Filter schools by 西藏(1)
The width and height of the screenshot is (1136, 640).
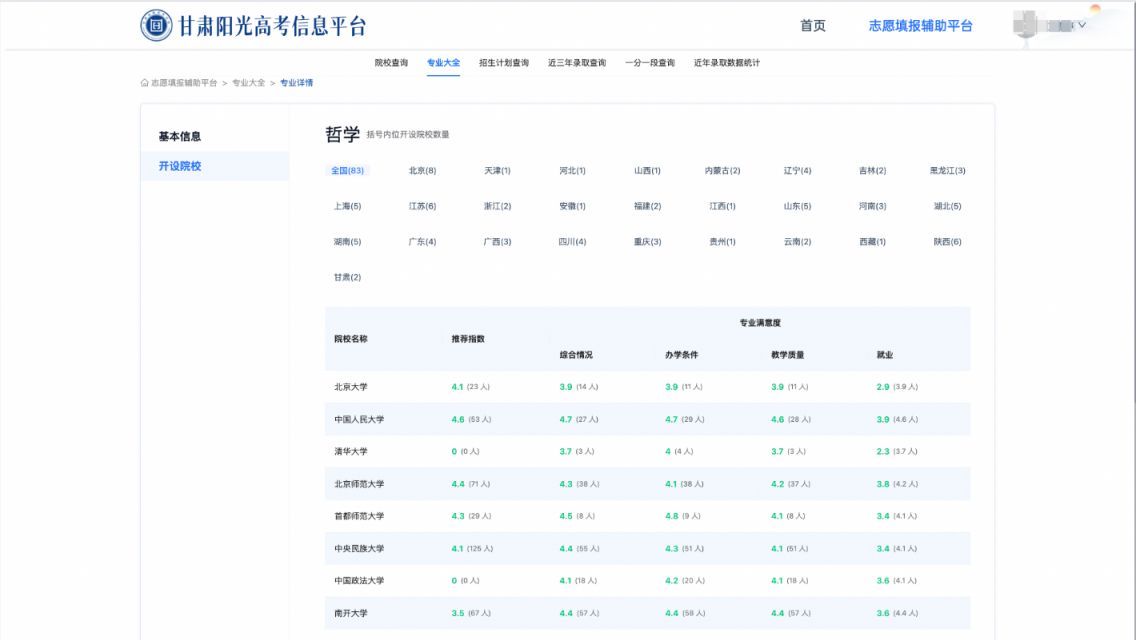(x=872, y=241)
